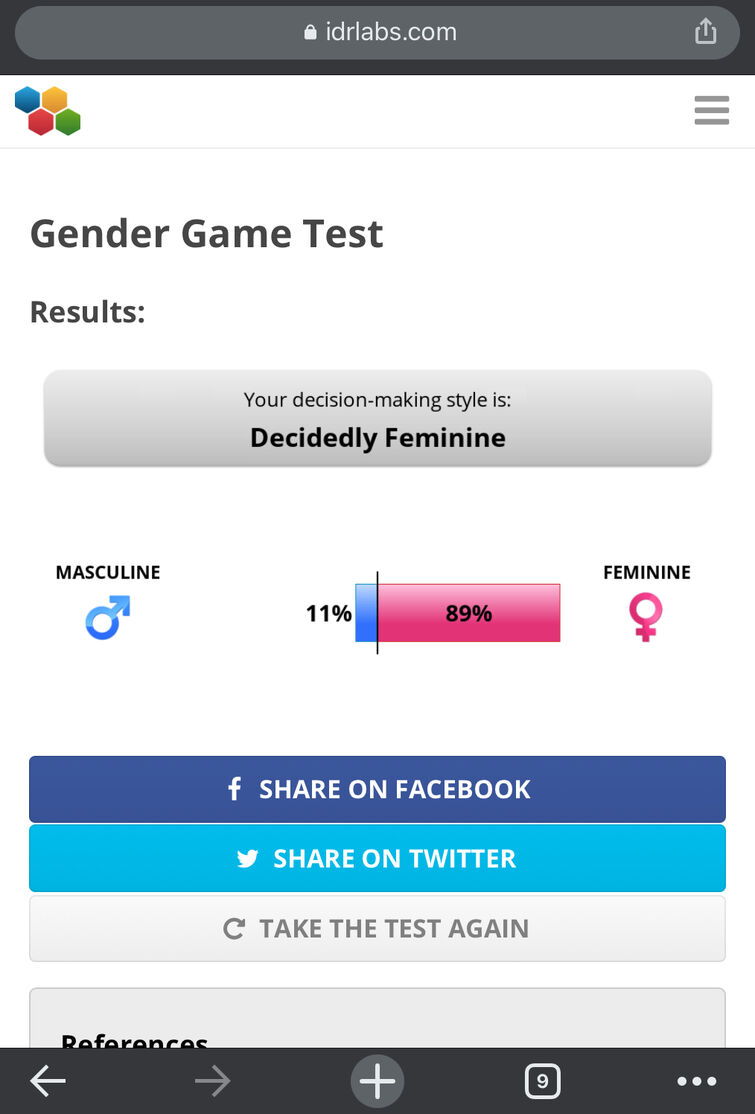Open the three-dots browser menu
755x1114 pixels.
[696, 1080]
